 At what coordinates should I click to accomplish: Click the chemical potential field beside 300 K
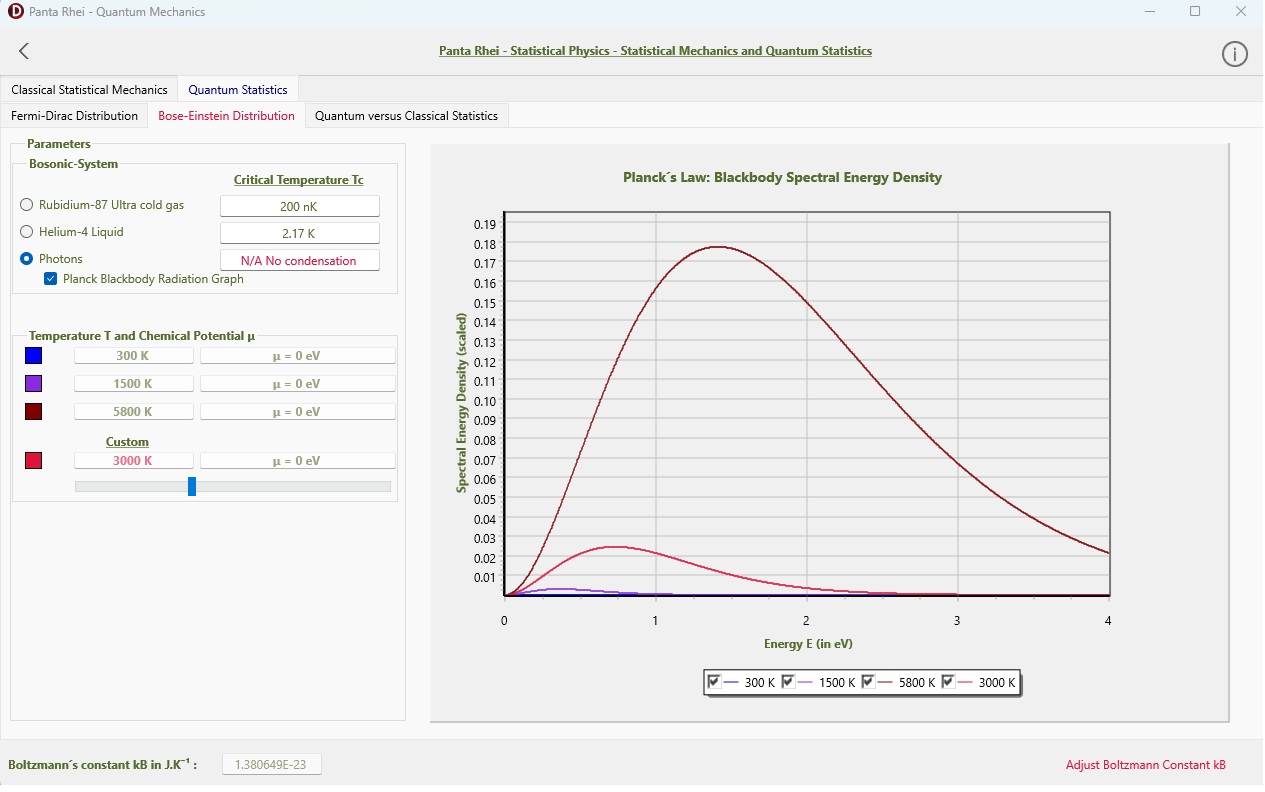tap(298, 356)
